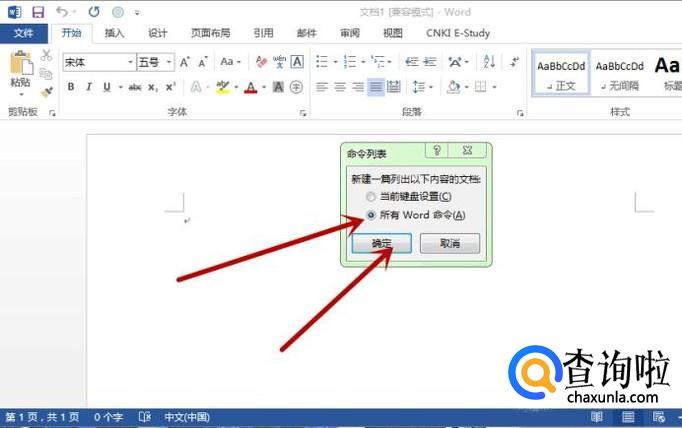The height and width of the screenshot is (428, 682).
Task: Click the word count in status bar
Action: tap(108, 417)
